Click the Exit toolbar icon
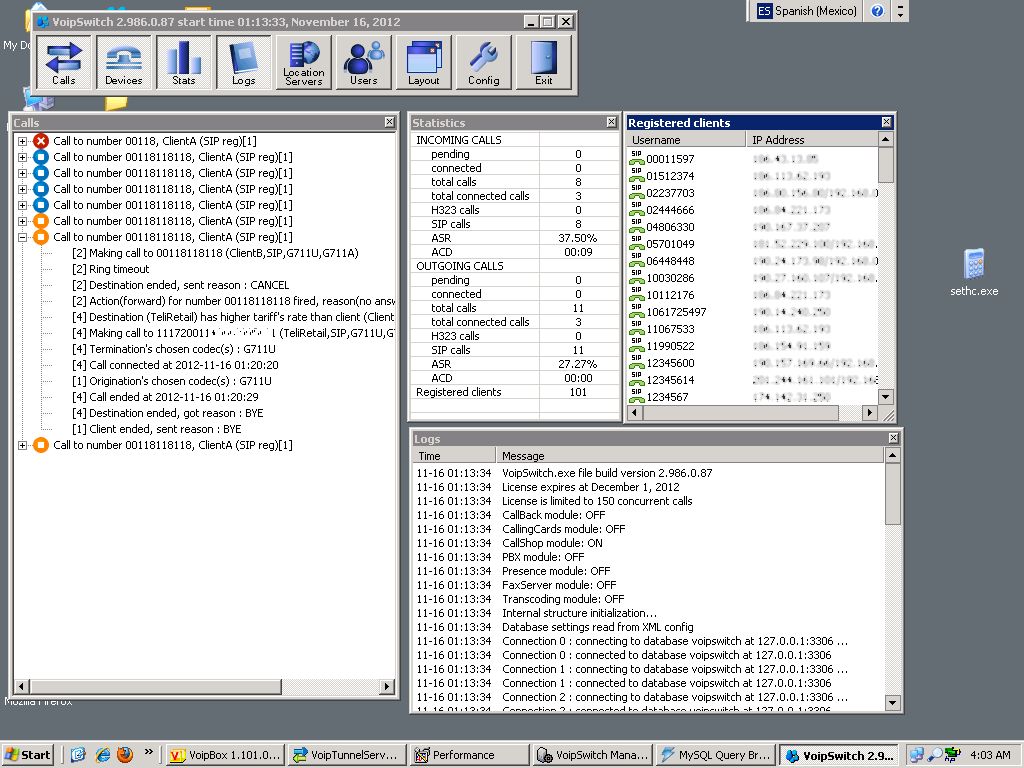This screenshot has height=768, width=1024. coord(543,62)
